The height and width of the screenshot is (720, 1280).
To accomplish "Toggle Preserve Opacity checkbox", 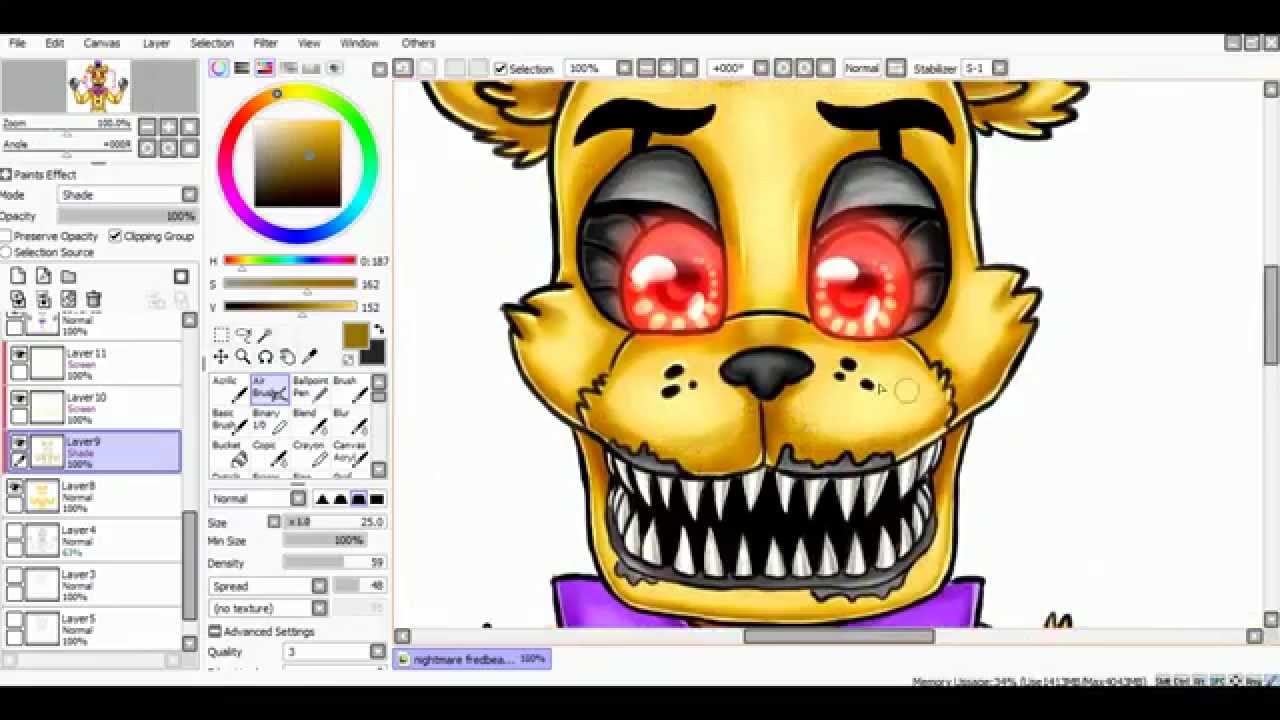I will 6,236.
